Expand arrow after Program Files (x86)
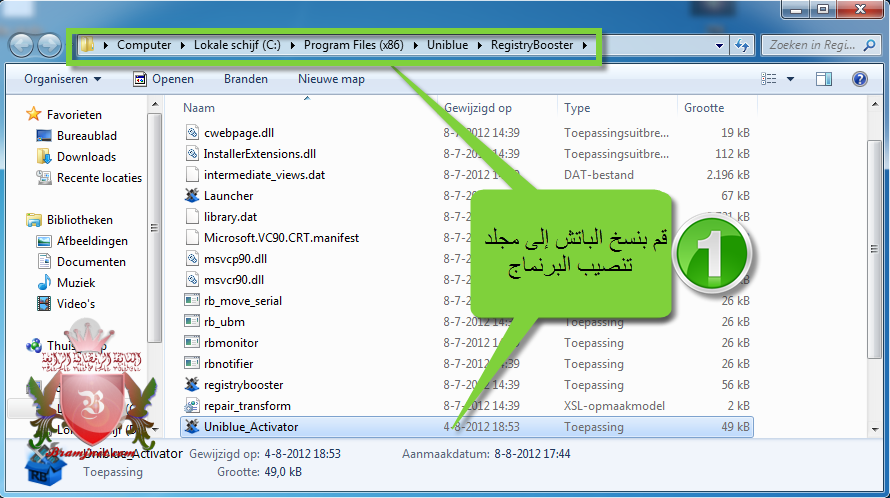Image resolution: width=890 pixels, height=498 pixels. tap(415, 45)
